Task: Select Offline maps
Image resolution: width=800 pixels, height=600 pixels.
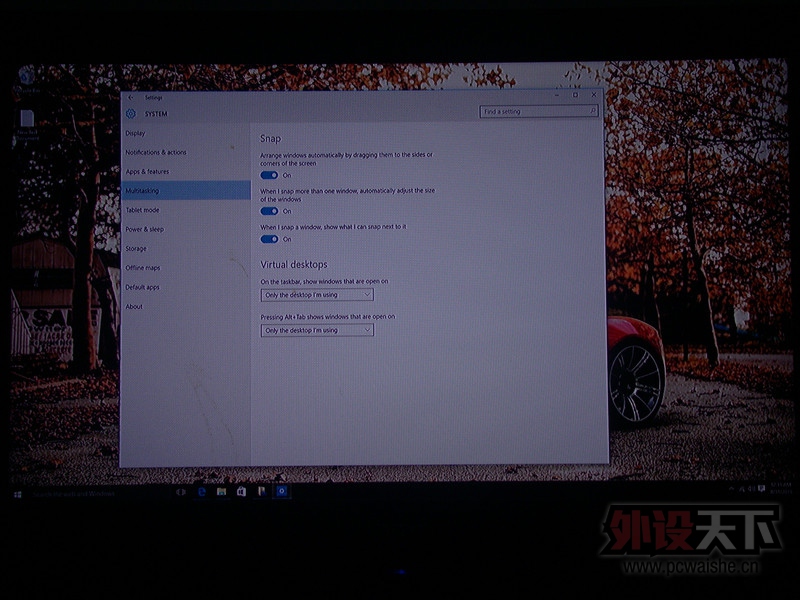Action: [x=186, y=267]
